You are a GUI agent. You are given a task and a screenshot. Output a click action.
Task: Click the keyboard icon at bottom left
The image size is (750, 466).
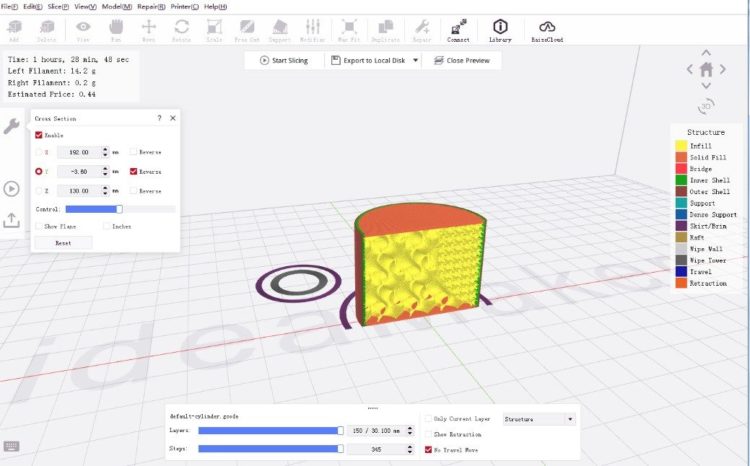coord(11,446)
